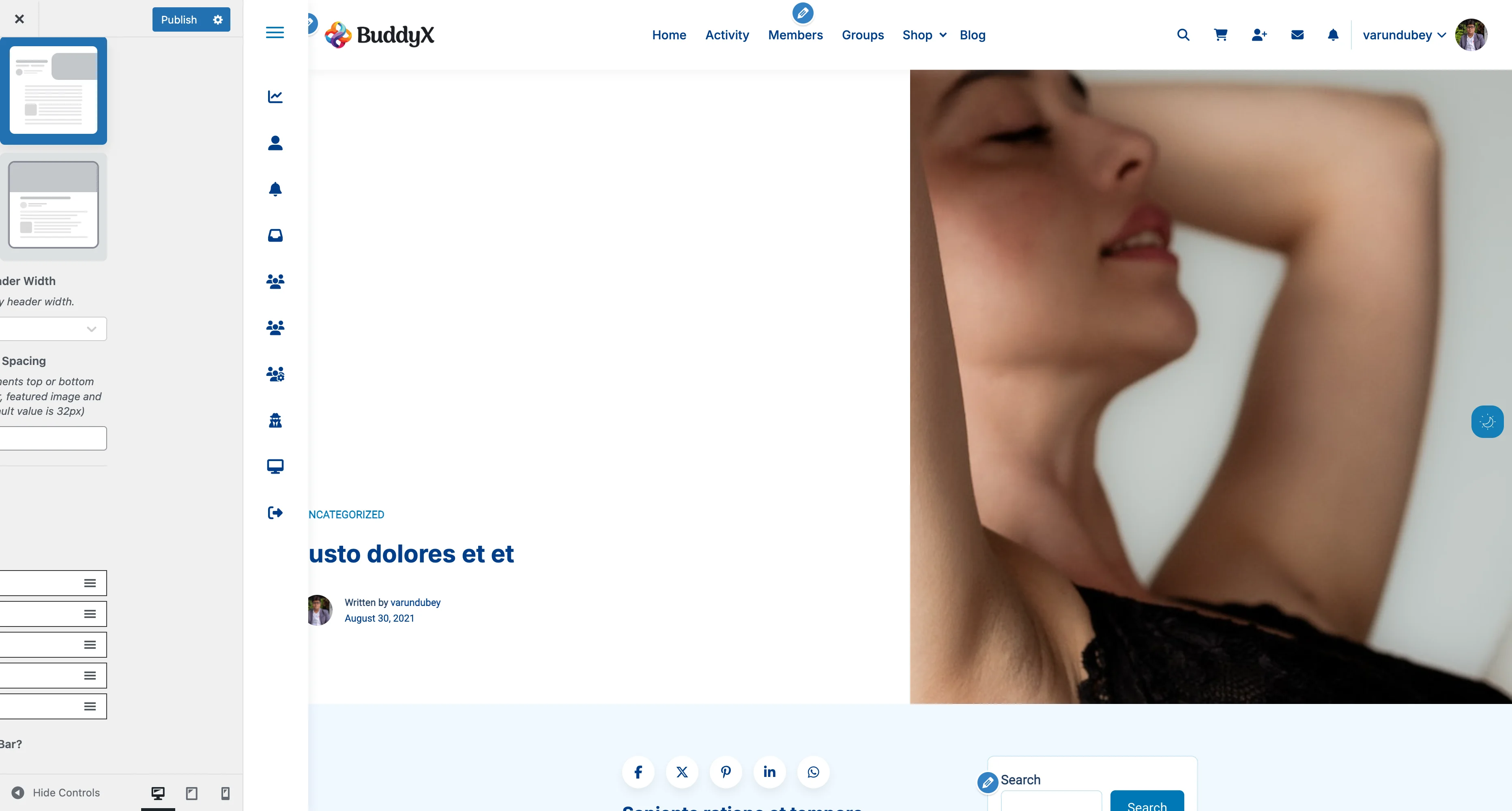Open the second groups people sidebar icon
Viewport: 1512px width, 811px height.
275,328
